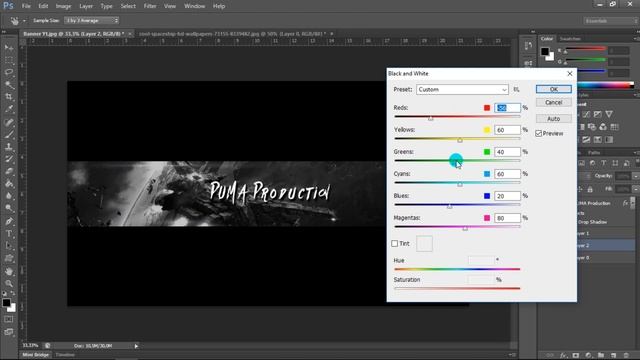Open the File menu
This screenshot has width=640, height=360.
tap(26, 6)
